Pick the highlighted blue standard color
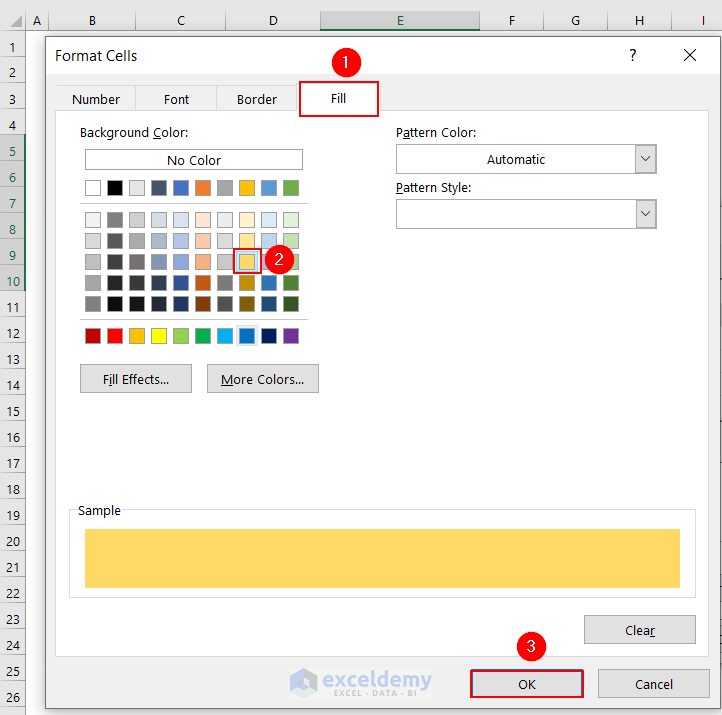 coord(247,336)
